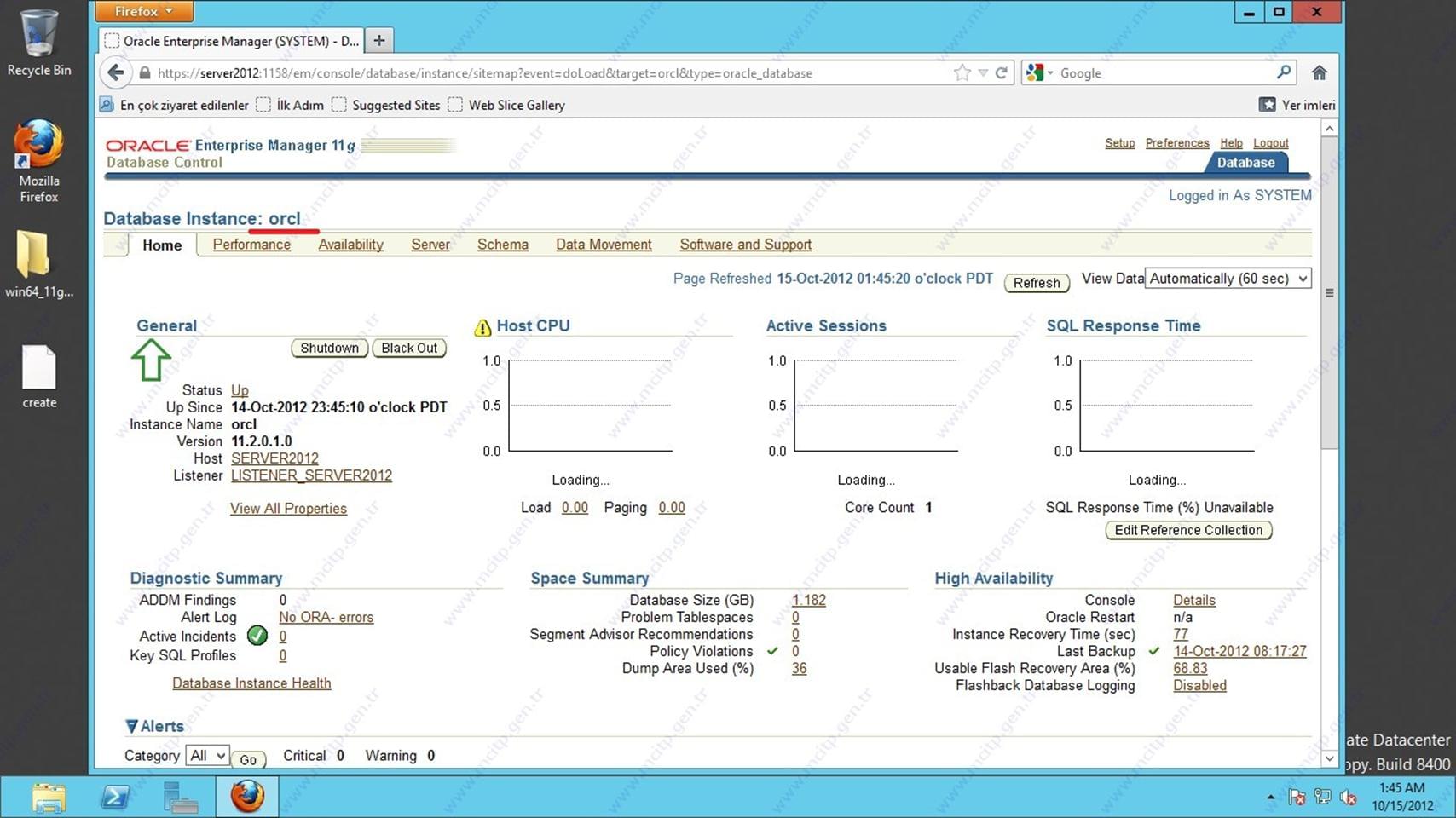1456x818 pixels.
Task: Click the Go button in Alerts
Action: pyautogui.click(x=248, y=759)
